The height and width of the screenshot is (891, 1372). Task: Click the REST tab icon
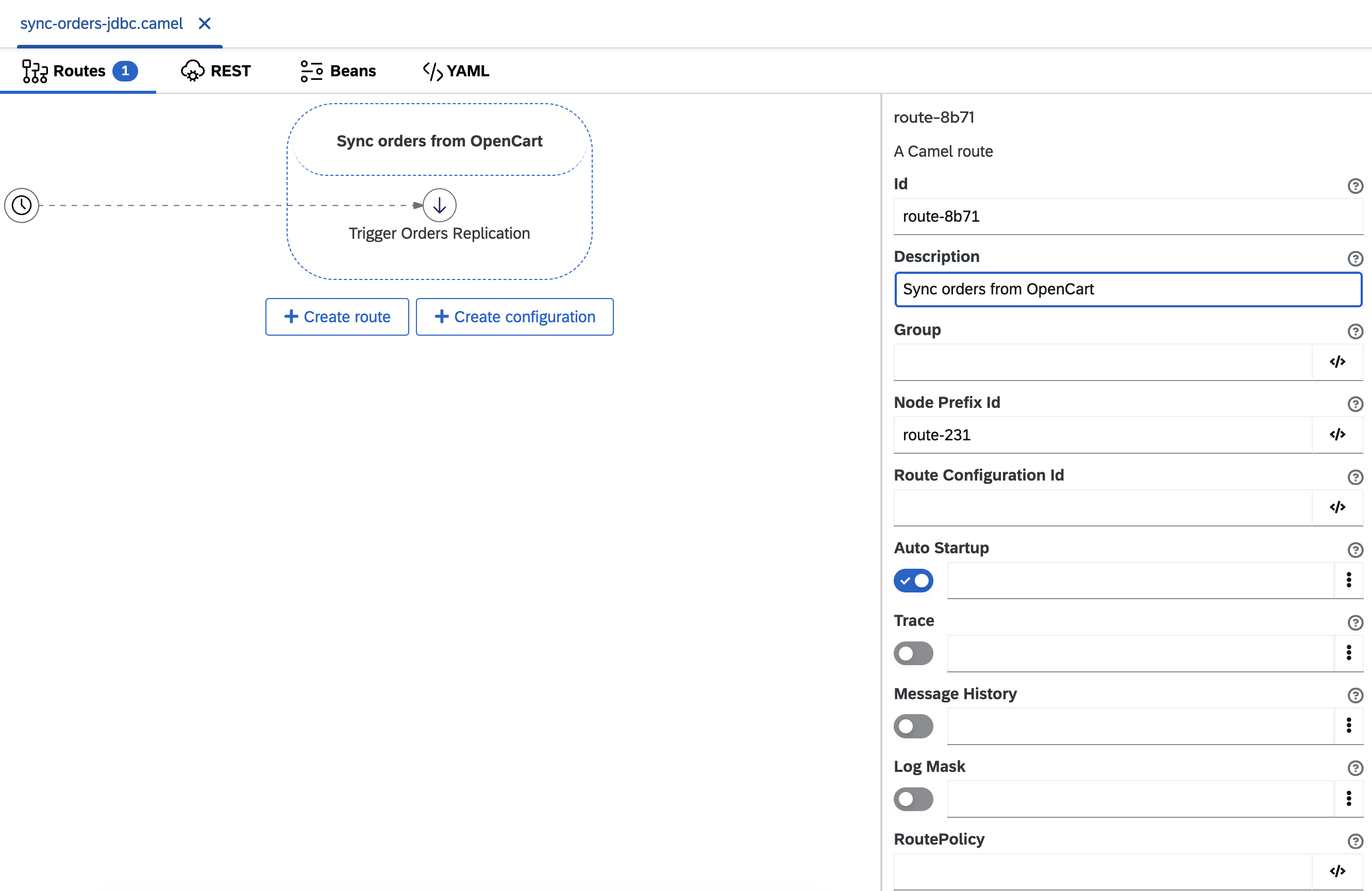(x=191, y=70)
